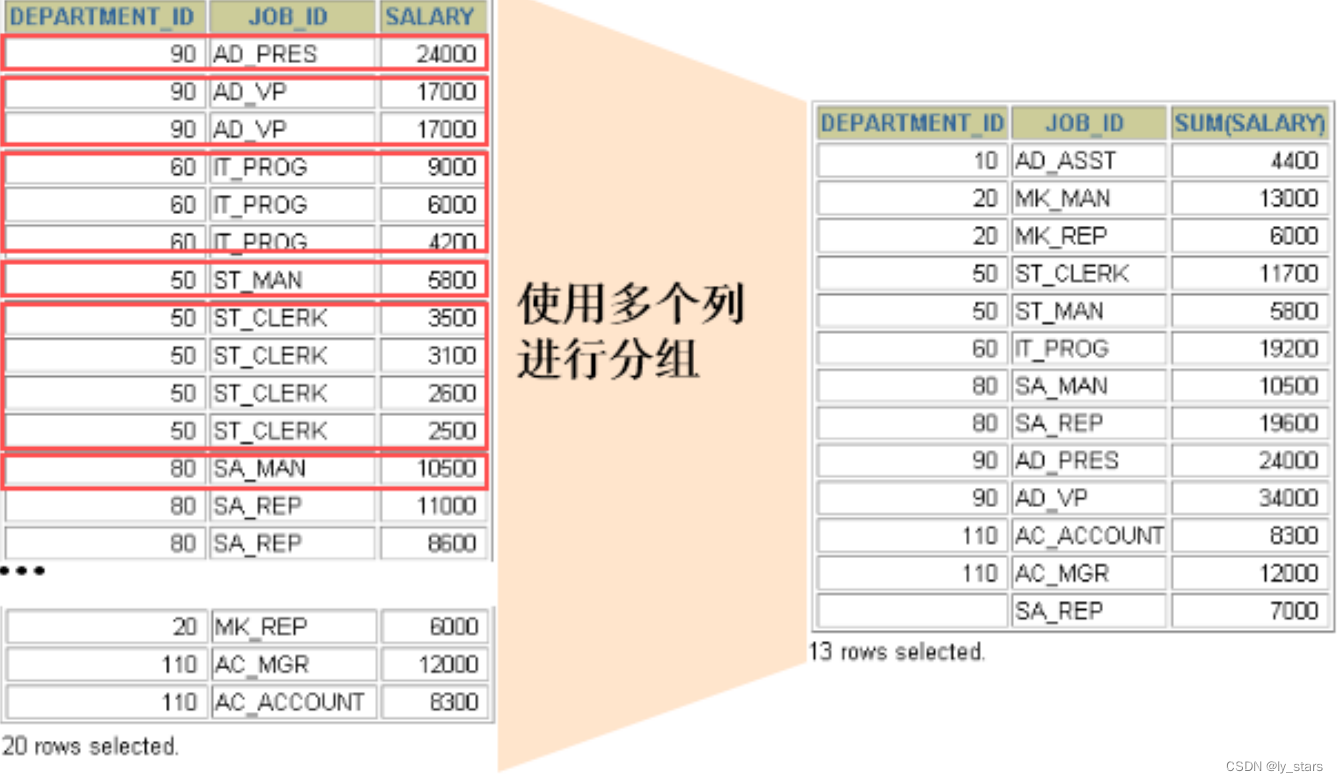1338x783 pixels.
Task: Click the 使用多个列进行分组 caption text
Action: pyautogui.click(x=630, y=332)
